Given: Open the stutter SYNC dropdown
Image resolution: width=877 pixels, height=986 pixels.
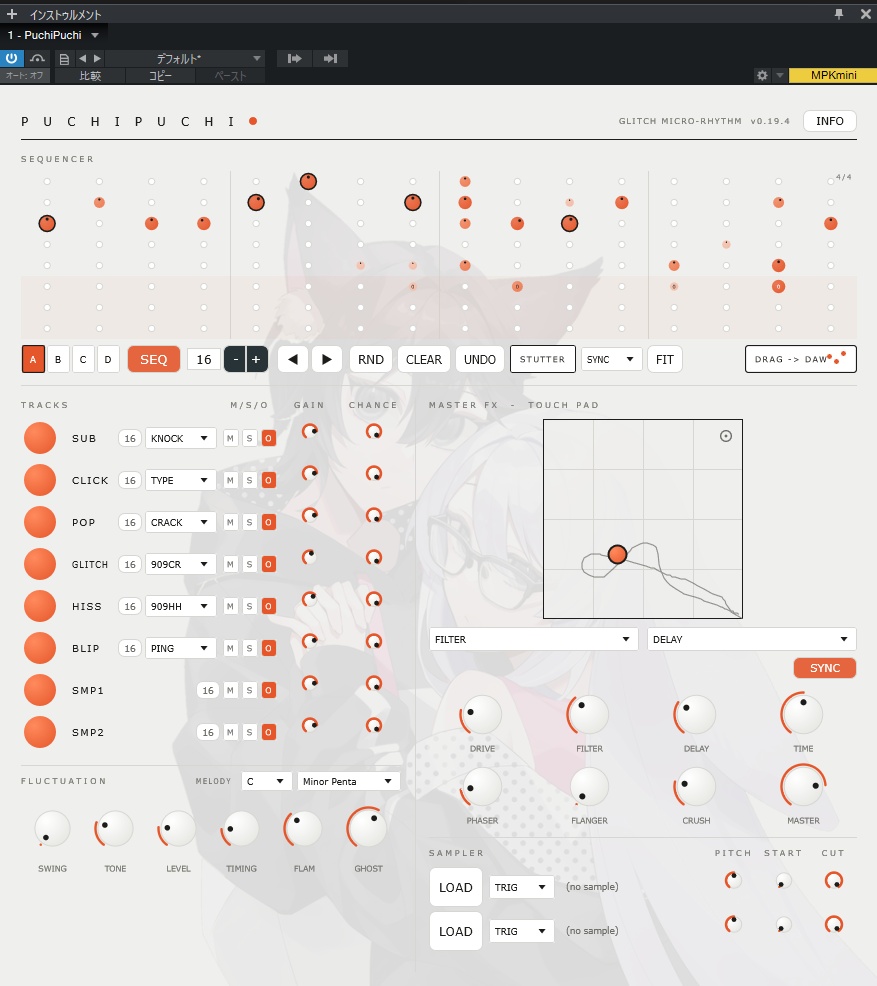Looking at the screenshot, I should [611, 359].
